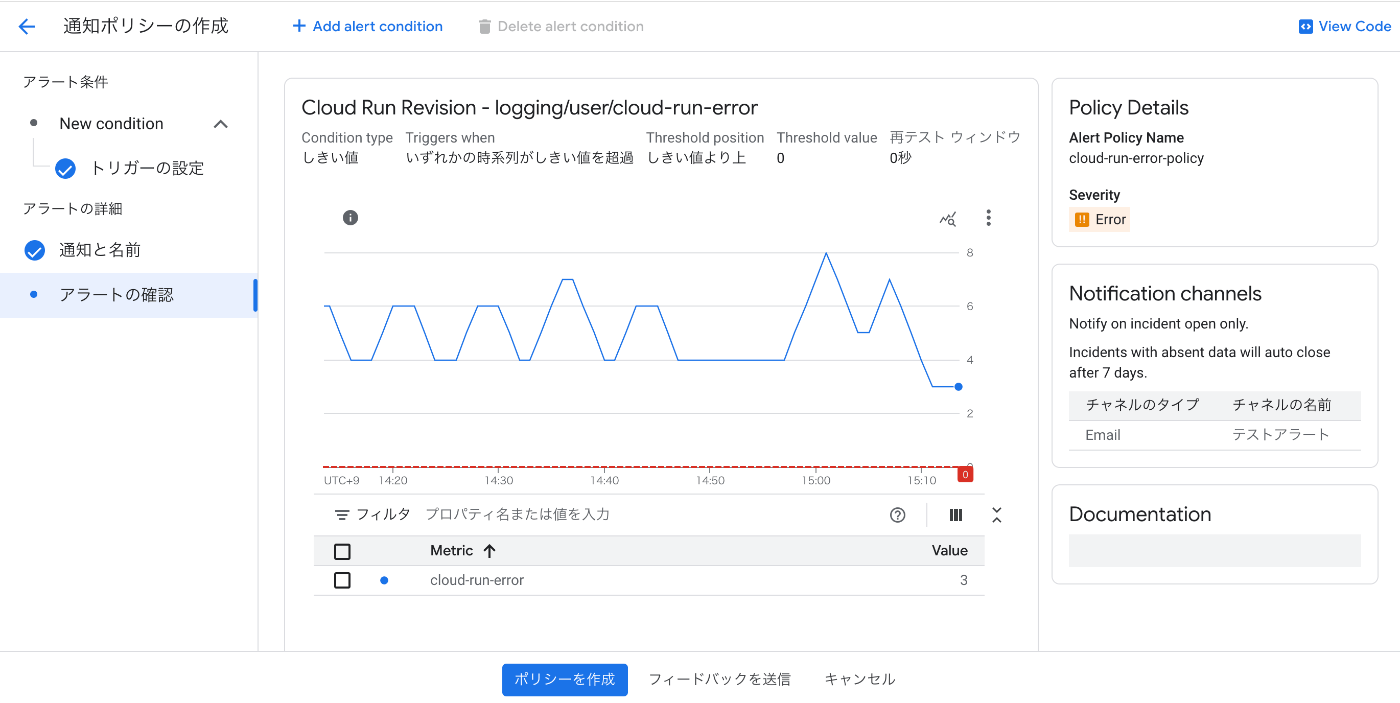Click the checkmark icon beside トリガーの設定
Image resolution: width=1400 pixels, height=703 pixels.
[65, 169]
